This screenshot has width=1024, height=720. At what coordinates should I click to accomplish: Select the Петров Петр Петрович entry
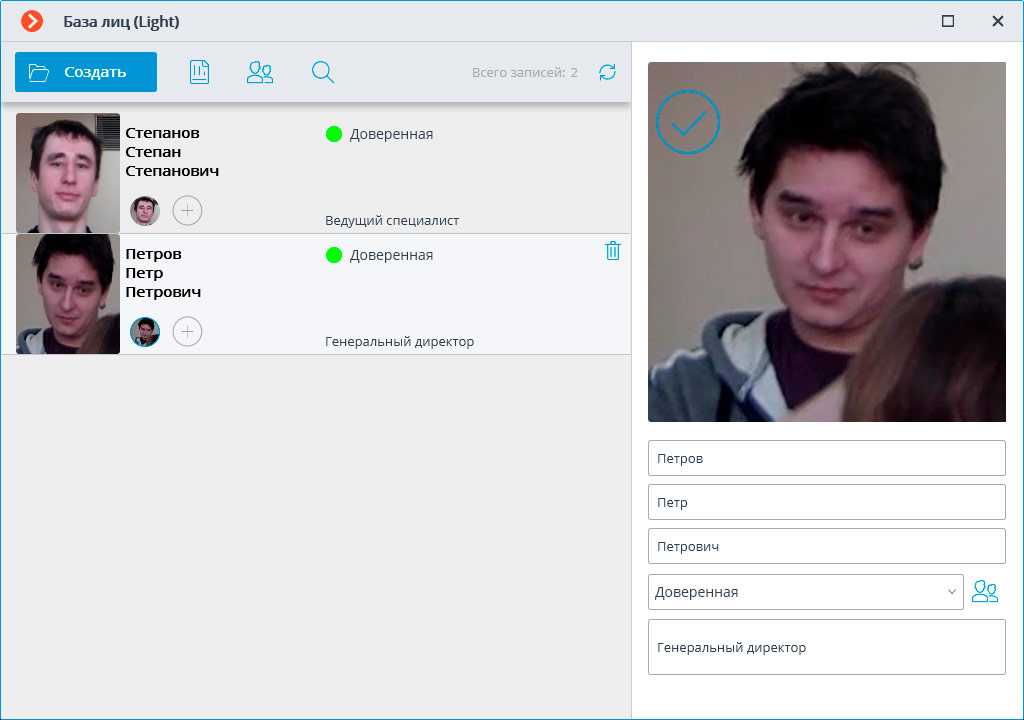[x=163, y=273]
